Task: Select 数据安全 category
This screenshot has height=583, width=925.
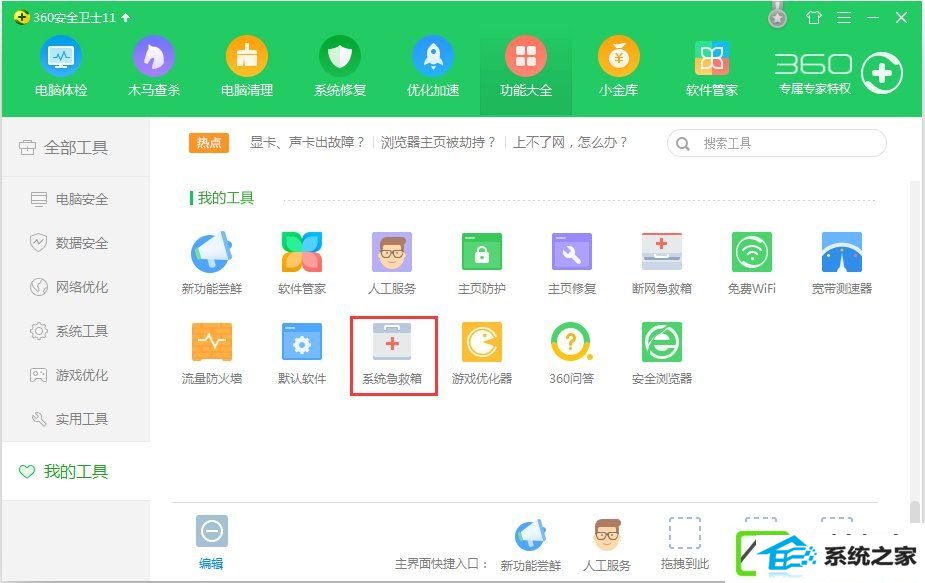Action: [76, 243]
